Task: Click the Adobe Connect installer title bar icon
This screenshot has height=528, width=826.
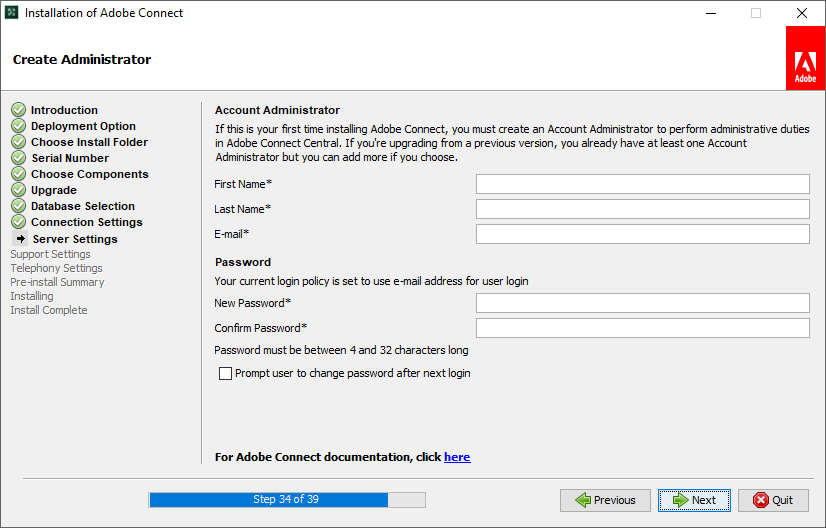Action: coord(12,12)
